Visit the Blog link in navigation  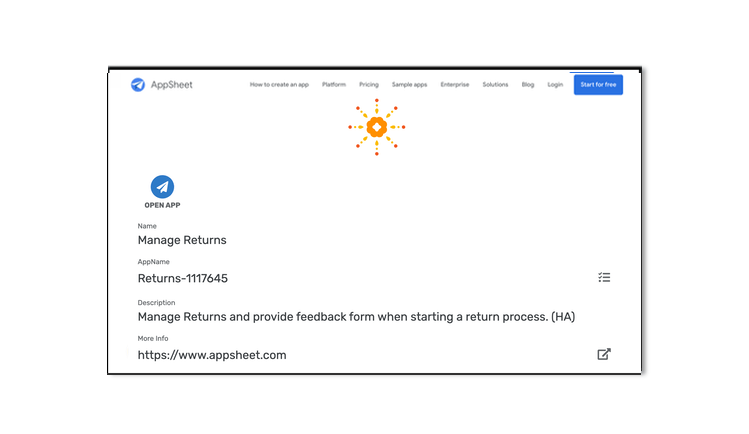[x=528, y=85]
